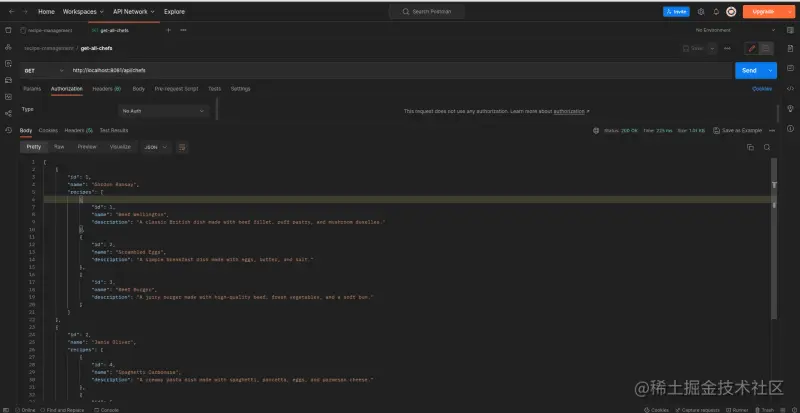Open the Test Results tab
Screen dimensions: 800x413
tap(114, 131)
